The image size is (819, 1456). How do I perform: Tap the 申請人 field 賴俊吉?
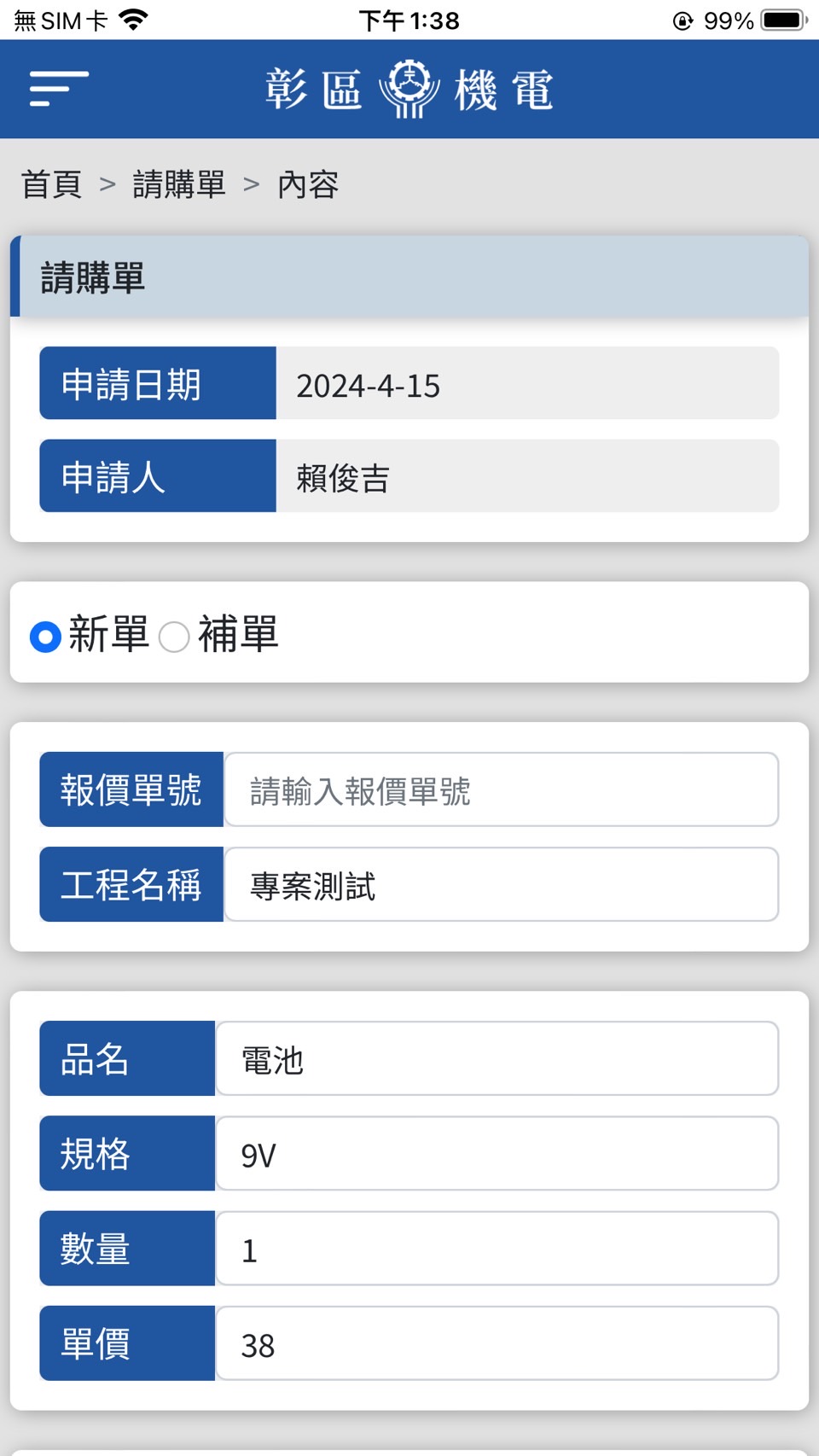[x=526, y=476]
